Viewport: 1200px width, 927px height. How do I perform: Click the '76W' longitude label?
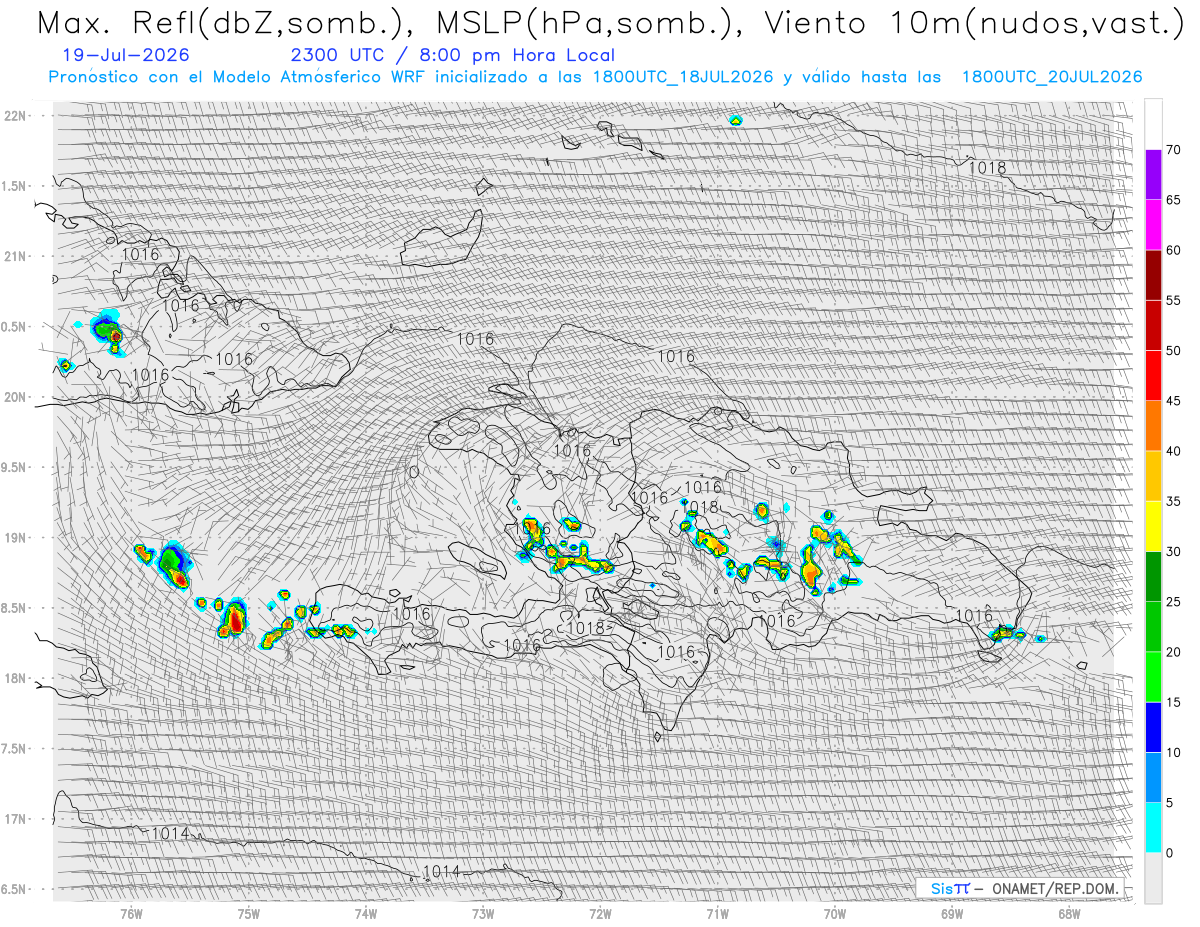click(131, 913)
